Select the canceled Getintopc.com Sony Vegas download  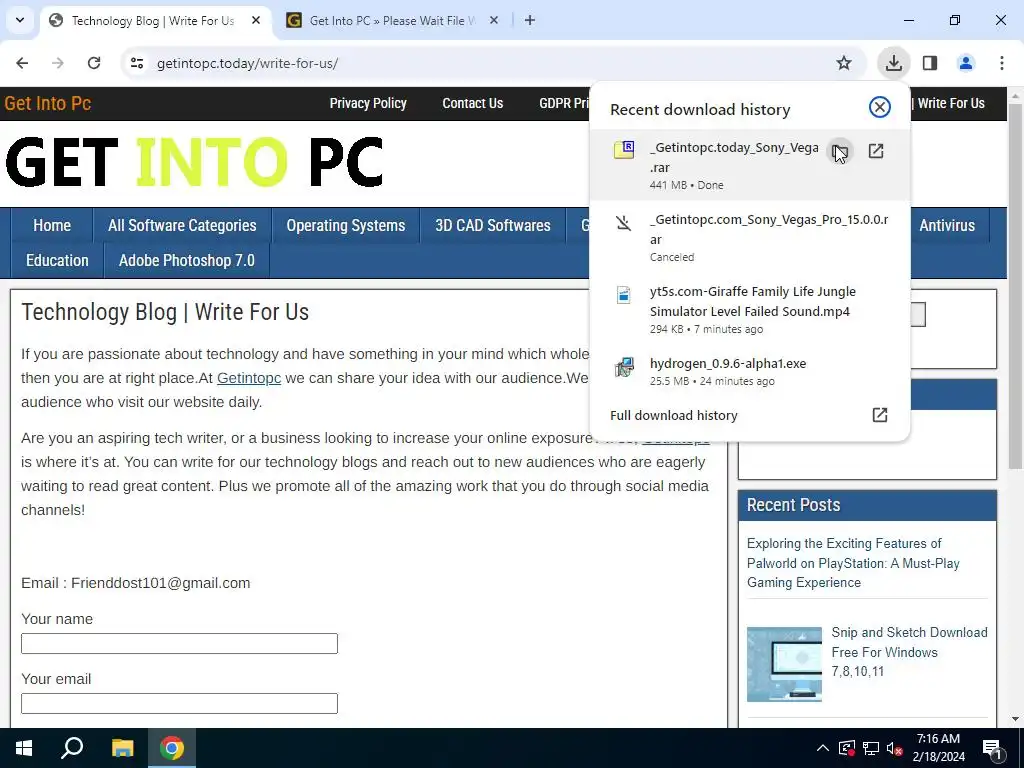coord(750,236)
